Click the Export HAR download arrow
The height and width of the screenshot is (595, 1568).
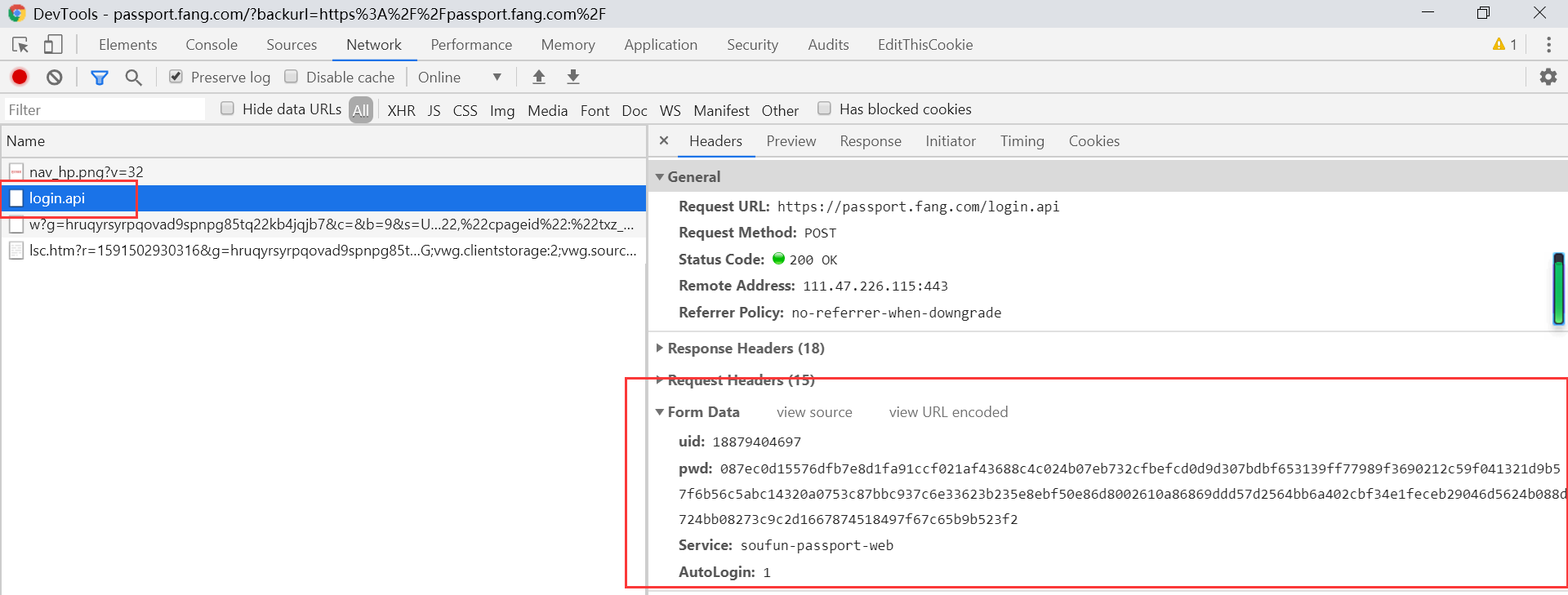point(573,77)
